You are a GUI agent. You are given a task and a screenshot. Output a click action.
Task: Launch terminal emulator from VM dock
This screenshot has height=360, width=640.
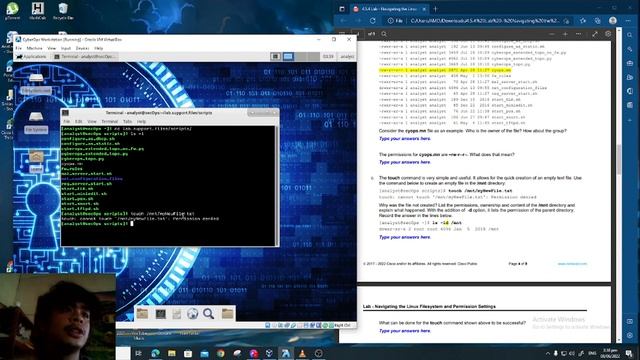(x=160, y=313)
